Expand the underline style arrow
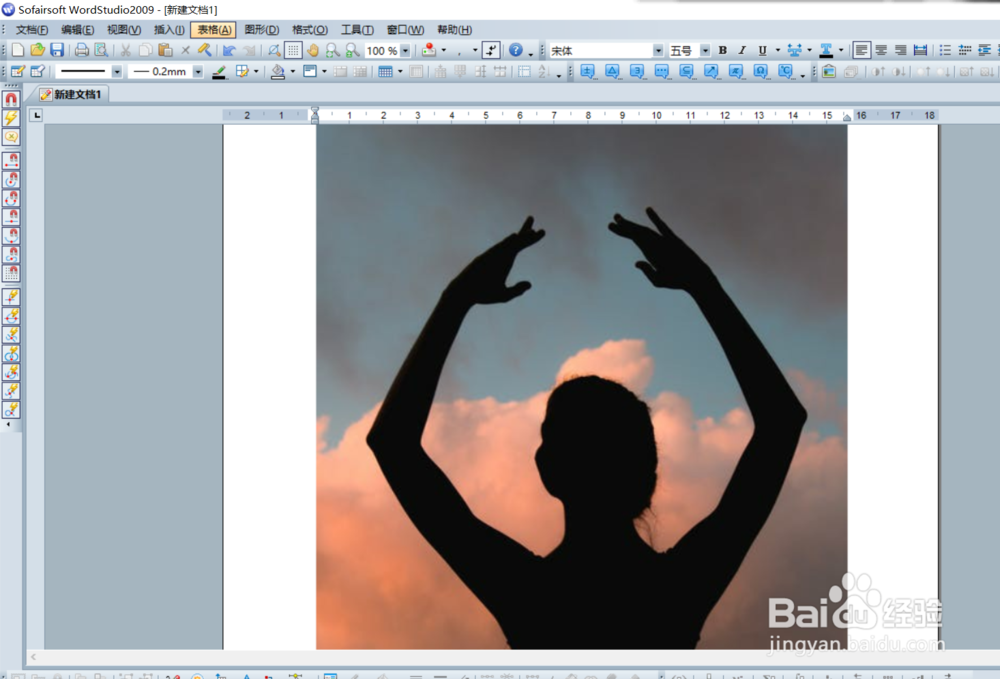 777,50
